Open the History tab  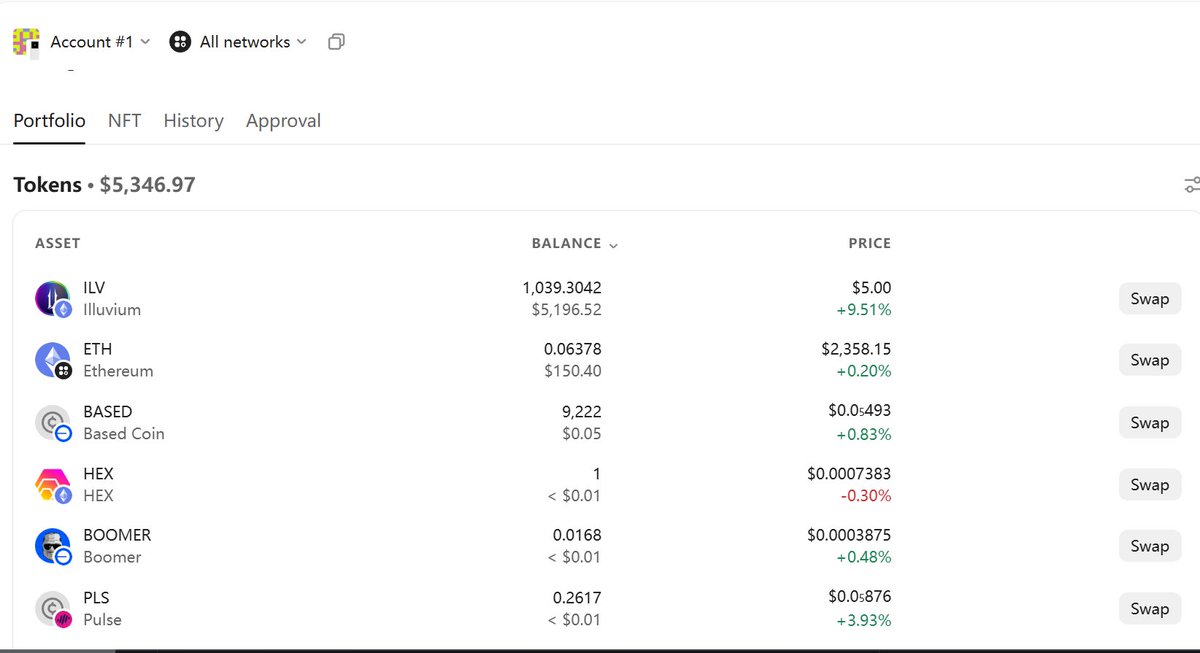coord(194,121)
